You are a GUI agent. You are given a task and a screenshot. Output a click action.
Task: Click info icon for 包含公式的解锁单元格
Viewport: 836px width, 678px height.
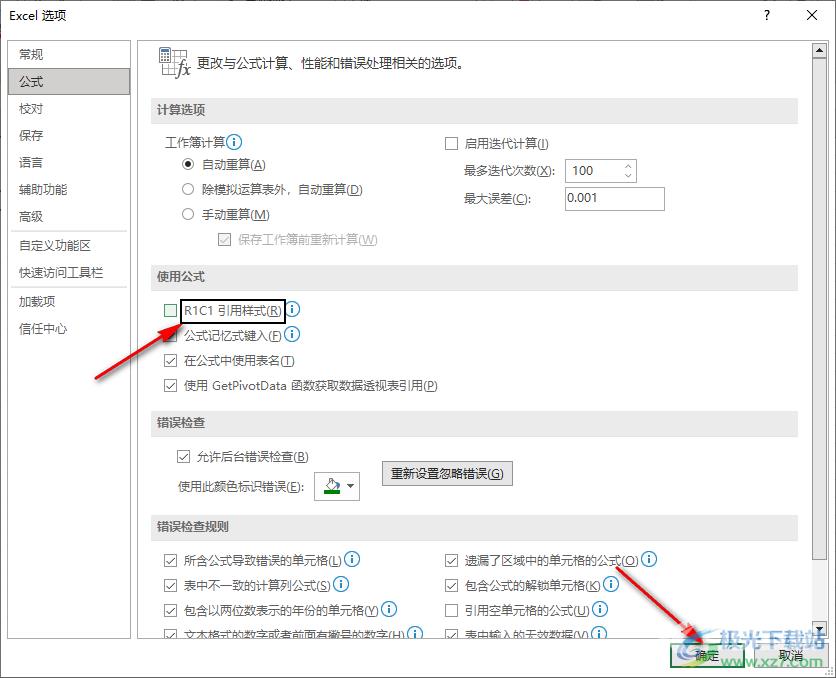[x=610, y=584]
